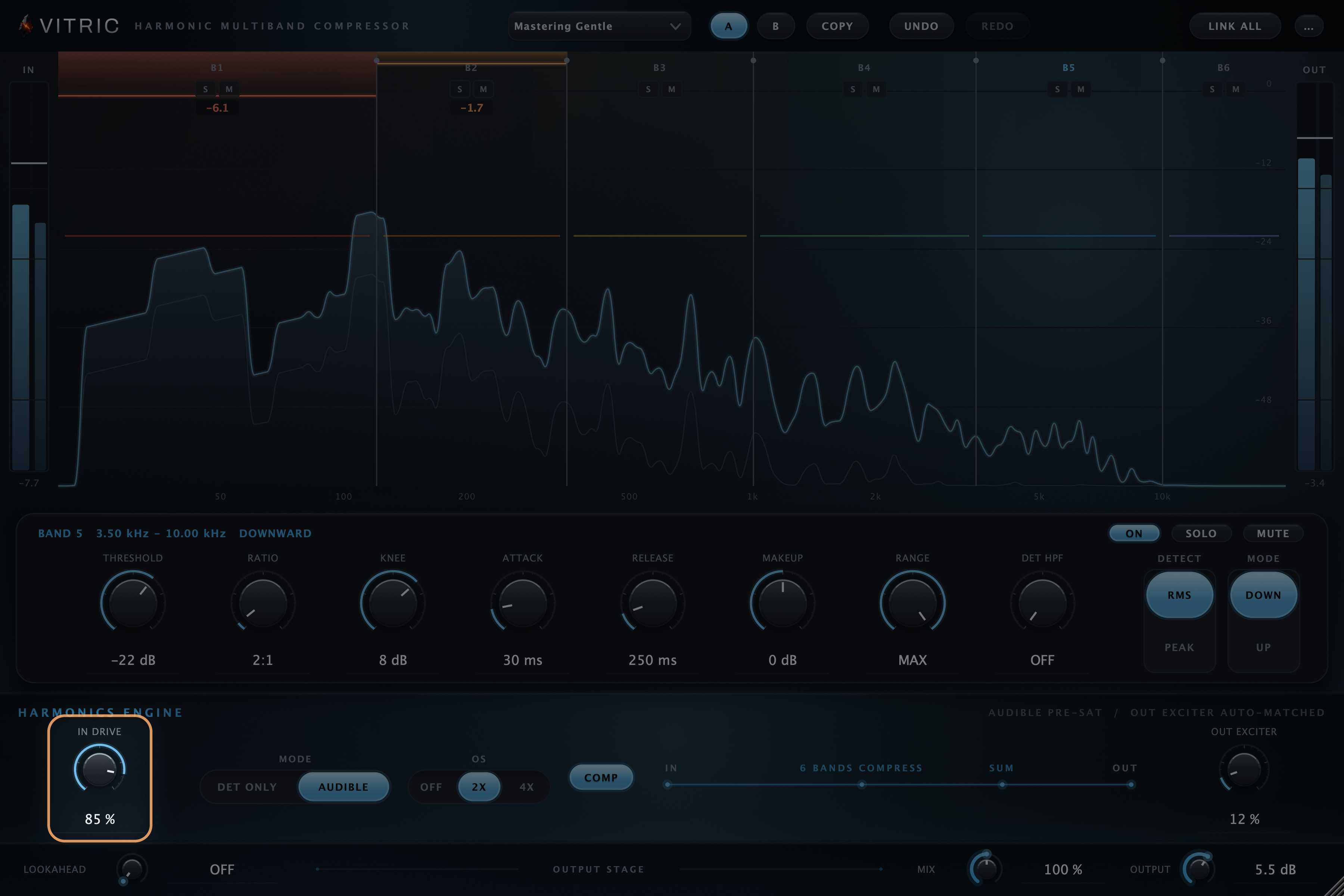The width and height of the screenshot is (1344, 896).
Task: Click the Release knob
Action: pyautogui.click(x=653, y=602)
